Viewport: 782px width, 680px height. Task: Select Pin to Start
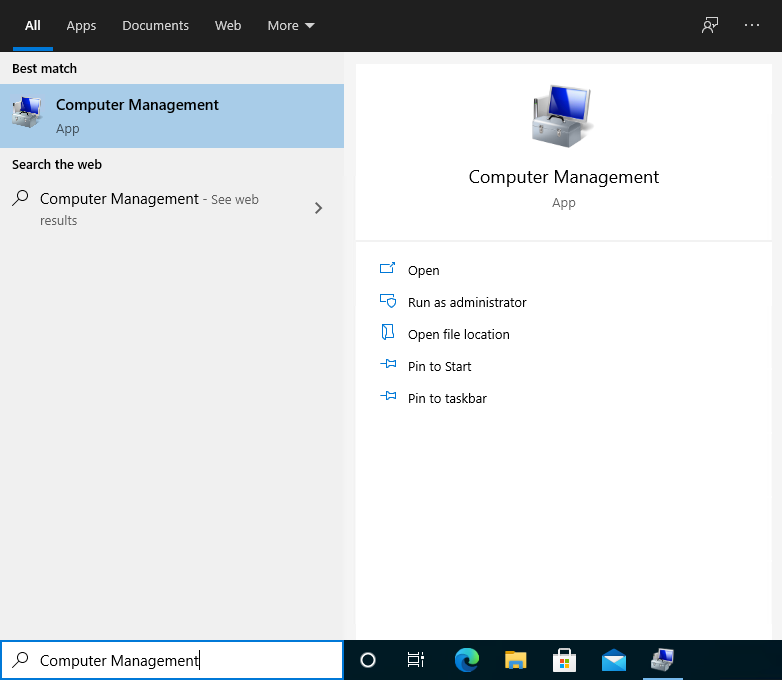(x=439, y=366)
